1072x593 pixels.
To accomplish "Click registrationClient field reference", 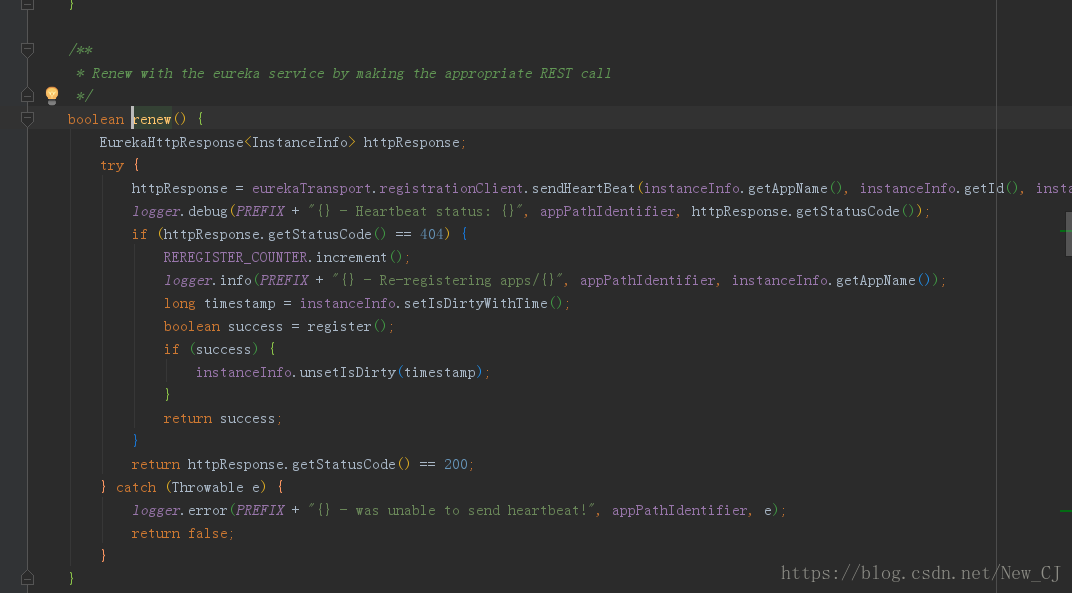I will 451,188.
